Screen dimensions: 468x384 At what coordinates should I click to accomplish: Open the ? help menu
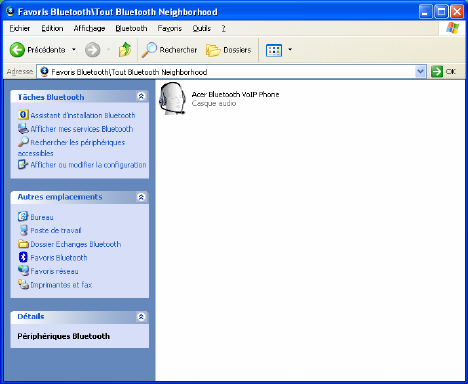click(x=224, y=29)
